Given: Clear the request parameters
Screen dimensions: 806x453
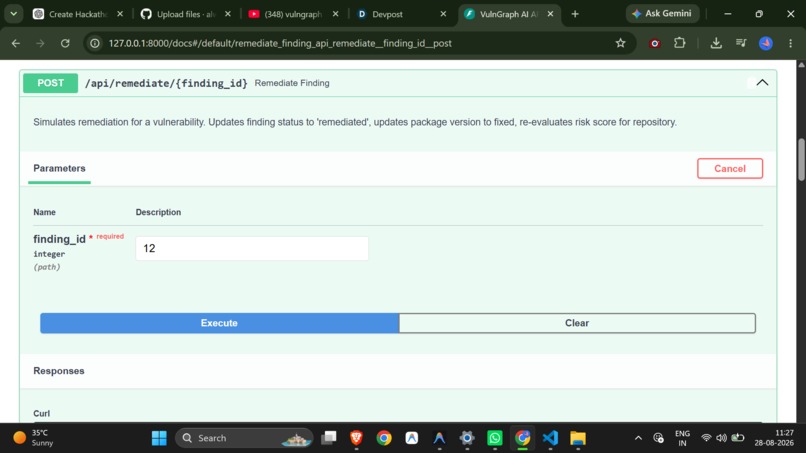Looking at the screenshot, I should point(577,323).
